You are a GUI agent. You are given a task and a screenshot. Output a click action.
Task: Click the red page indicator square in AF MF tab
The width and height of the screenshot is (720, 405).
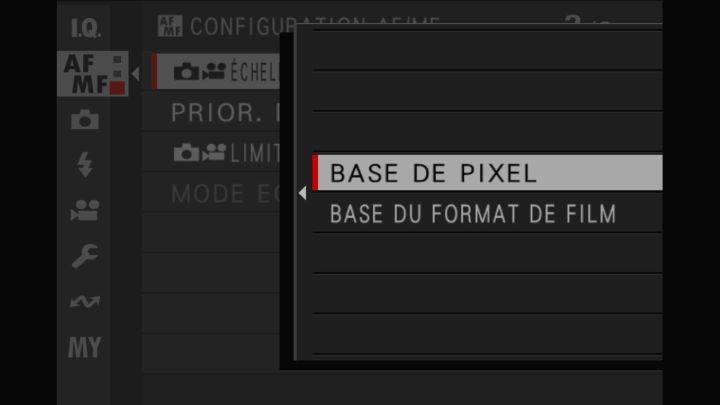point(118,88)
